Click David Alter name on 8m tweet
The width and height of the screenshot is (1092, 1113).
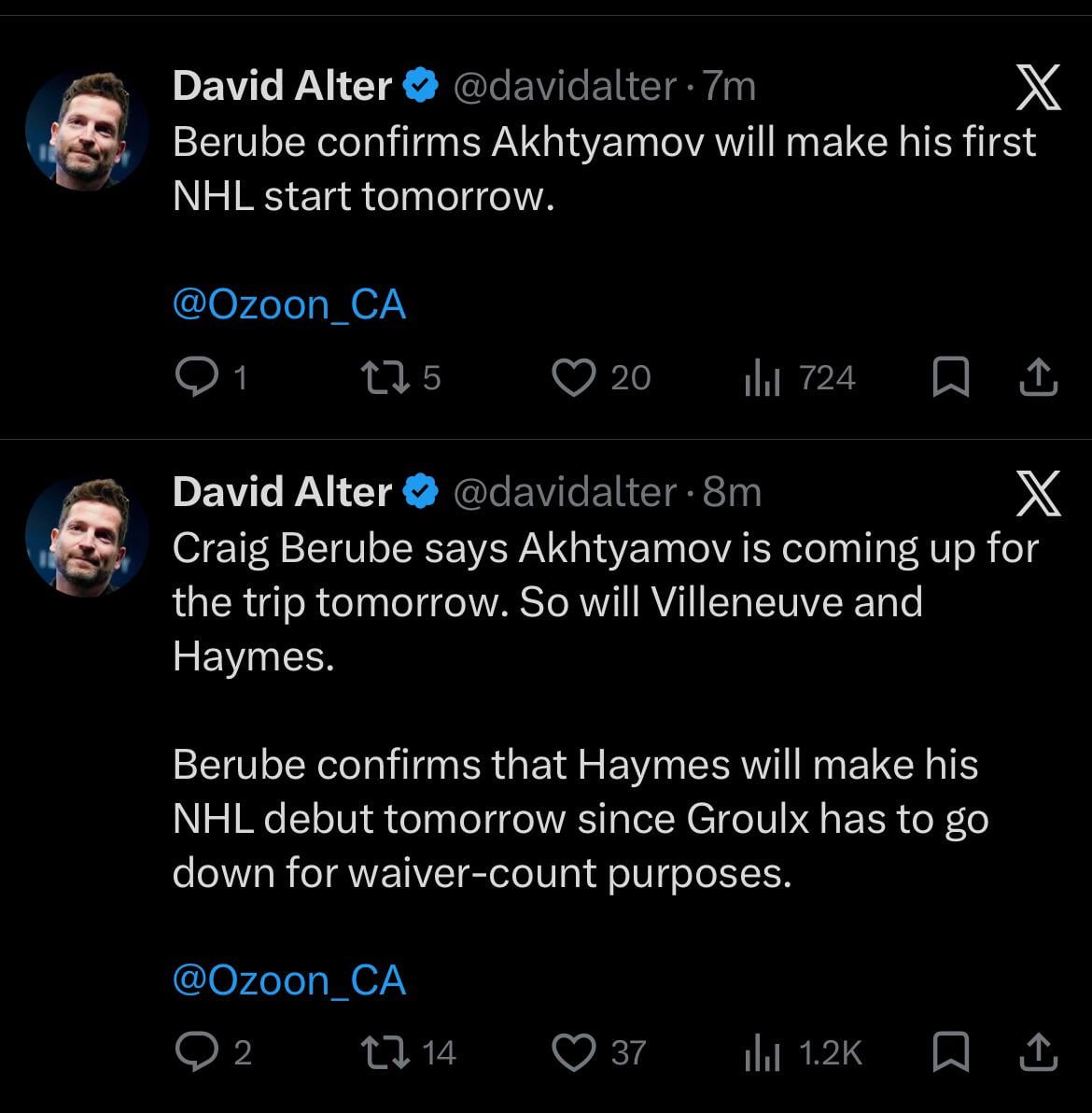tap(282, 492)
